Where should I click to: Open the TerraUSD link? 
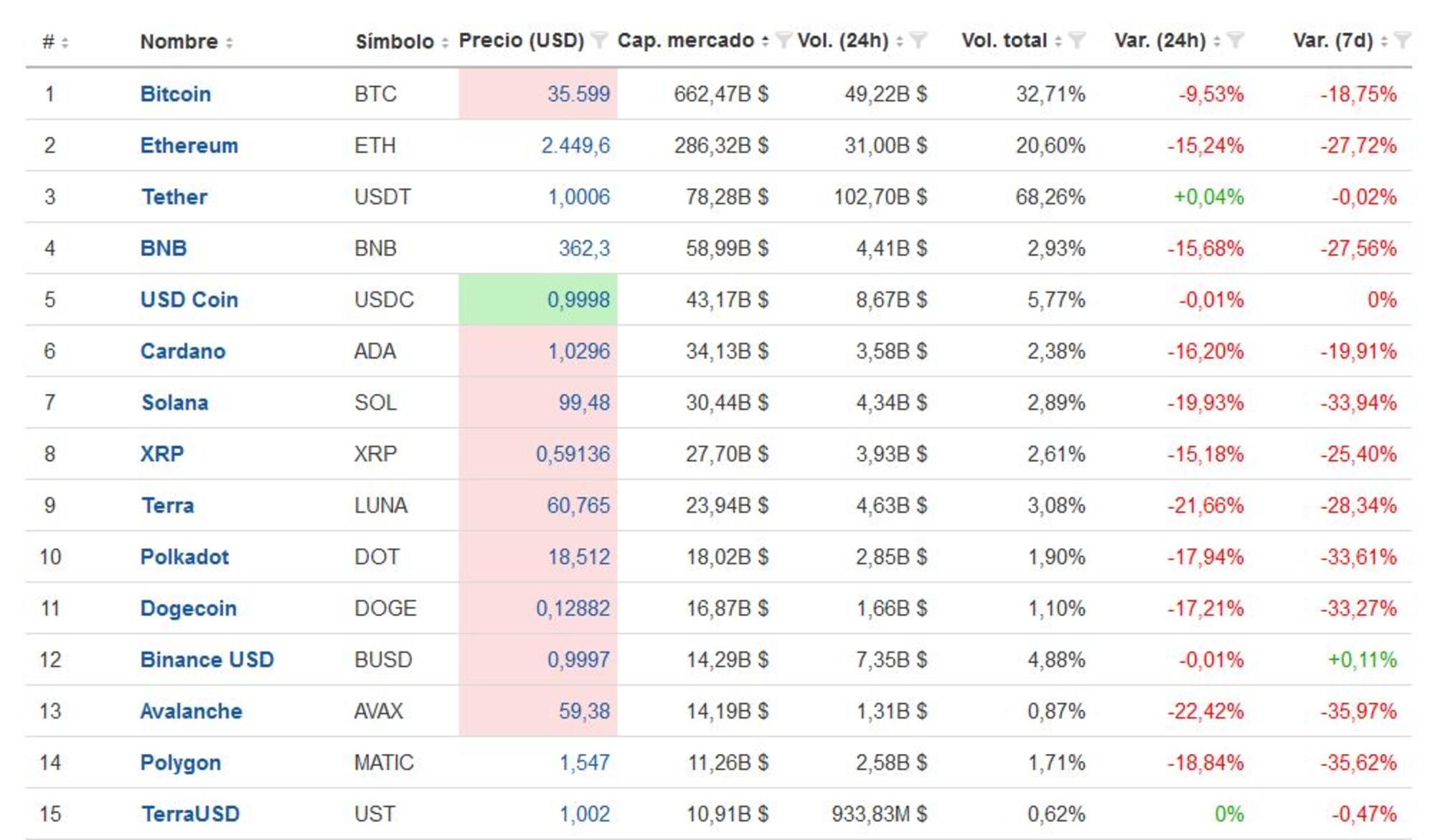tap(190, 814)
